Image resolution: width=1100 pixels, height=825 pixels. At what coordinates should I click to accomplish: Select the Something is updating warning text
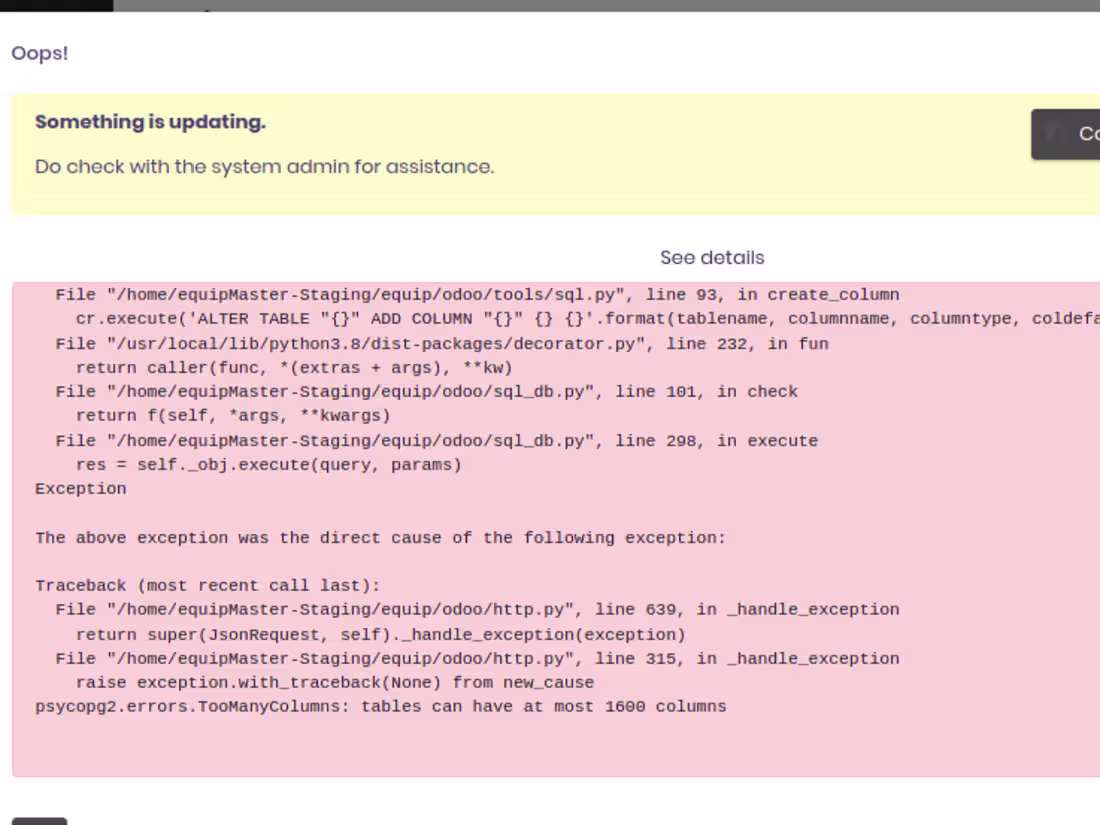(149, 121)
